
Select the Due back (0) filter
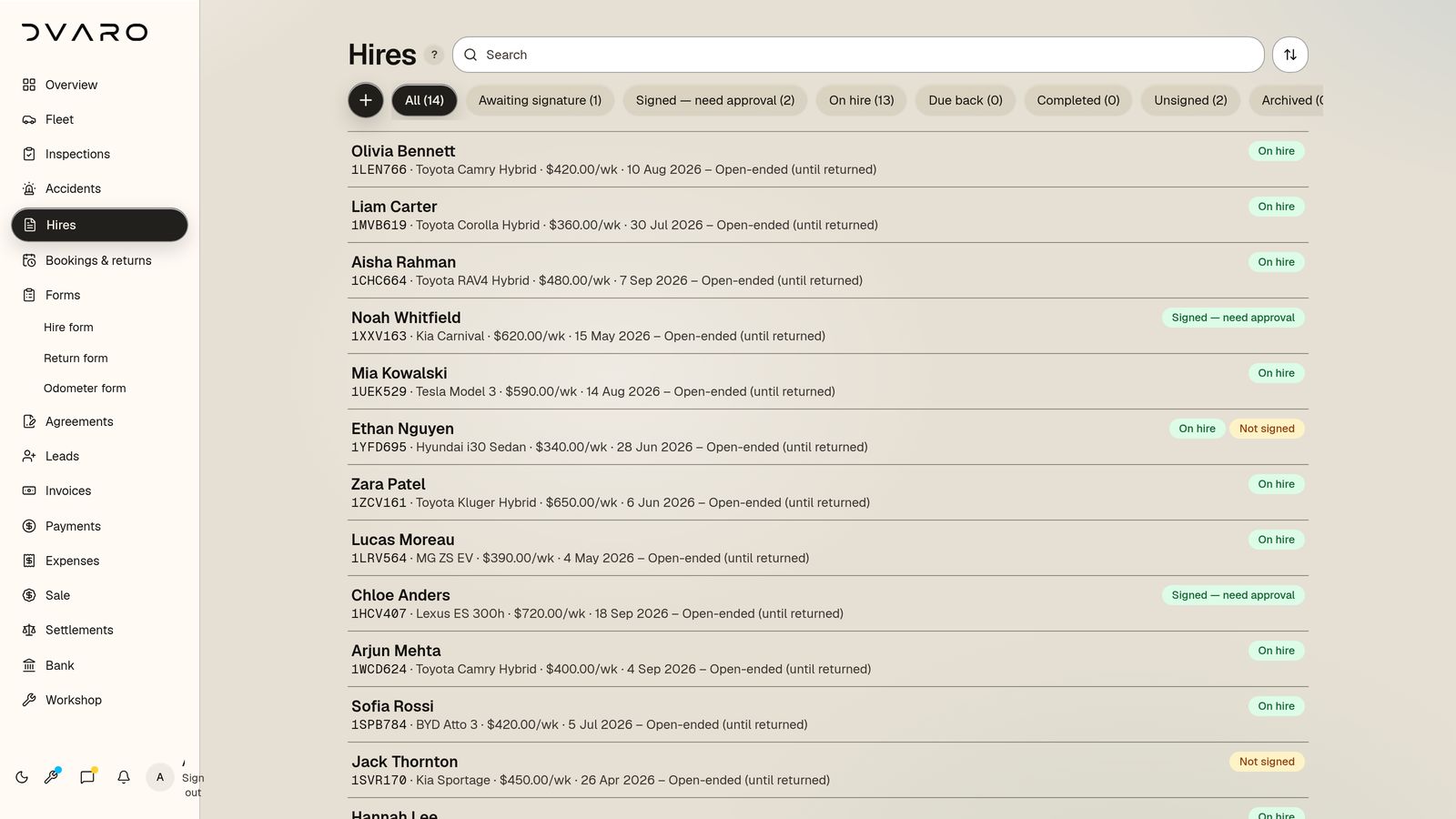[x=966, y=100]
